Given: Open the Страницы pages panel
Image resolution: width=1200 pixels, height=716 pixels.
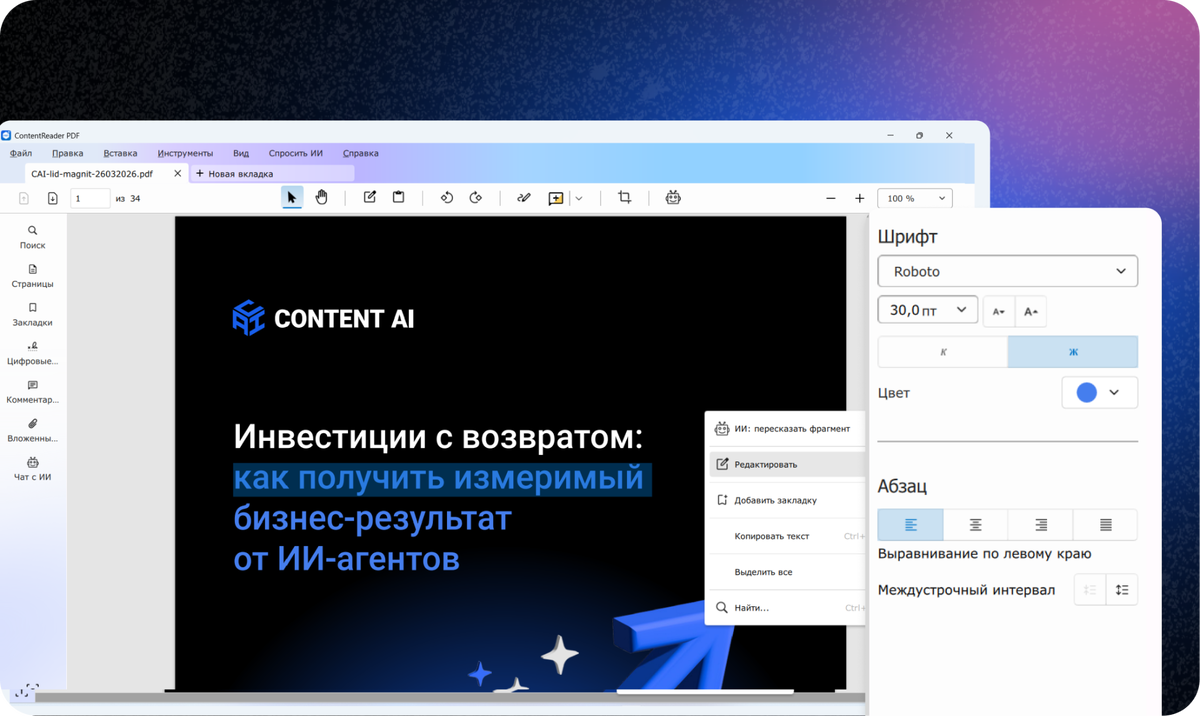Looking at the screenshot, I should click(33, 276).
